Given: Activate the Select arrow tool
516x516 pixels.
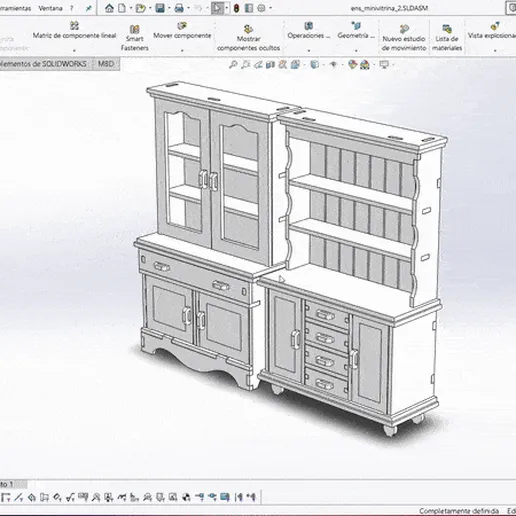Looking at the screenshot, I should (217, 8).
